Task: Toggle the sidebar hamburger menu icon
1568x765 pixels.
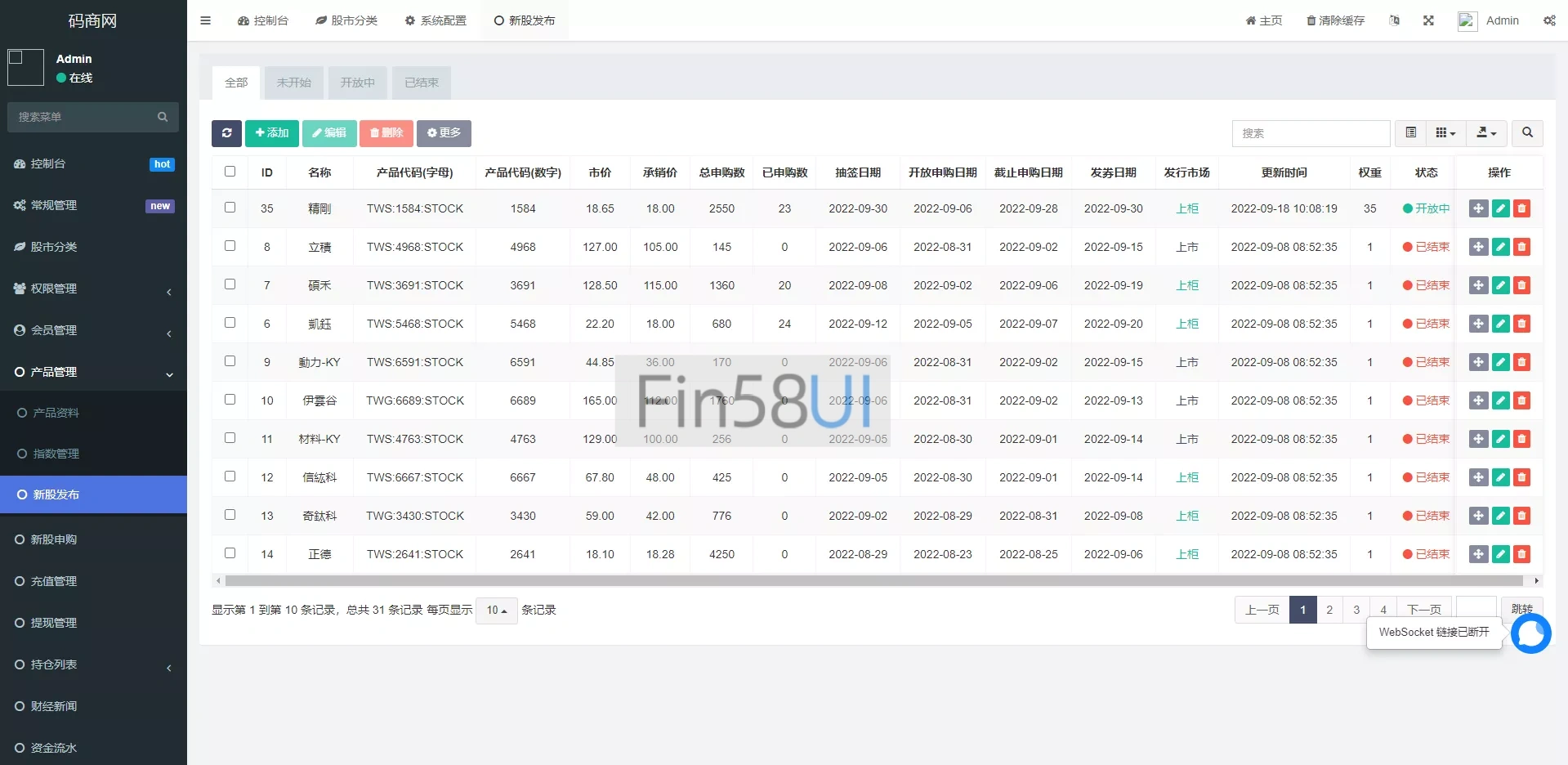Action: tap(206, 20)
